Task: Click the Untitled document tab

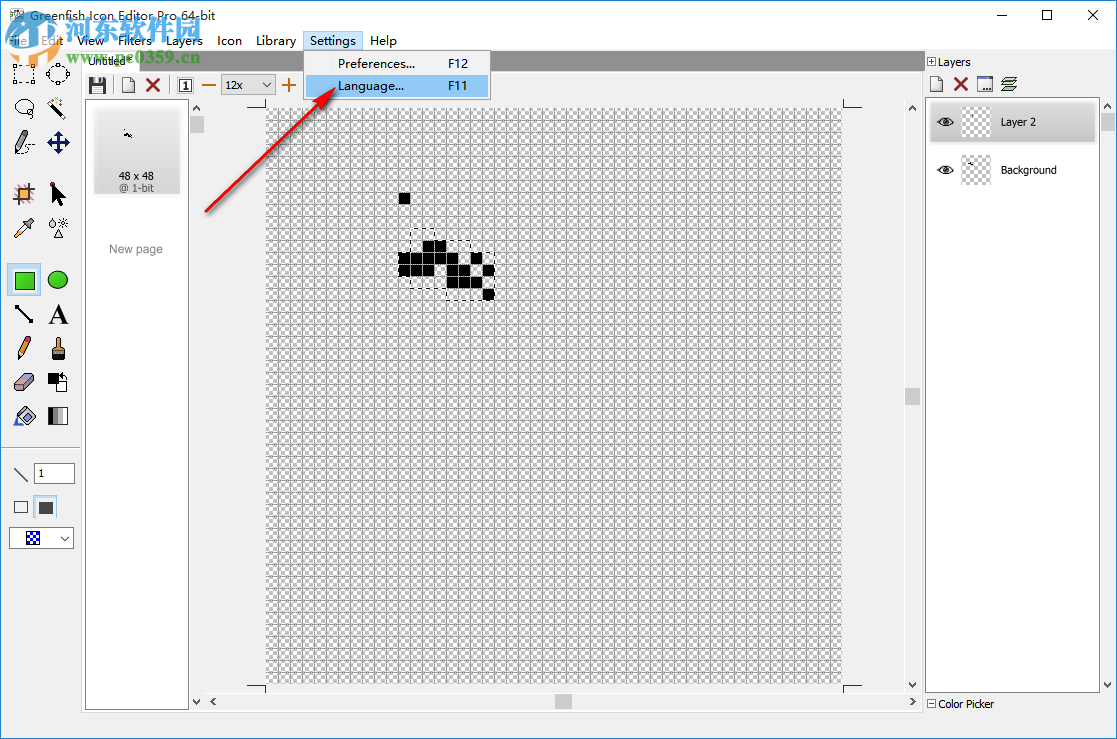Action: click(112, 61)
